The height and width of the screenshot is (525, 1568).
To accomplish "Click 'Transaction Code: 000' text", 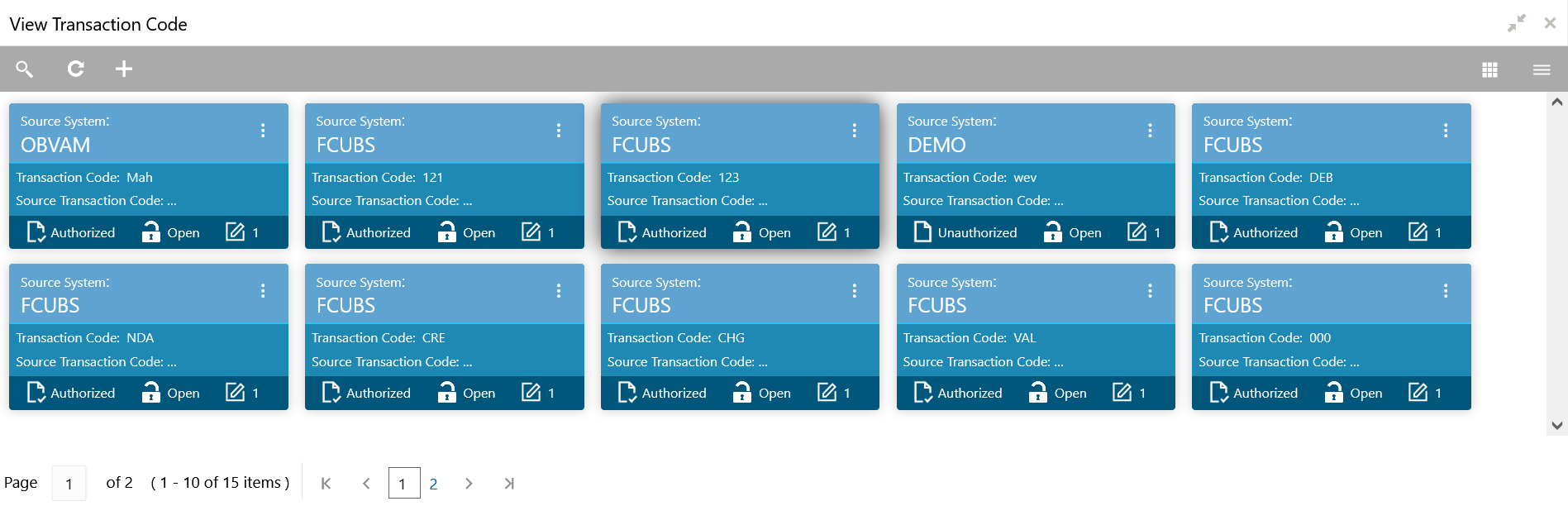I will click(x=1265, y=337).
